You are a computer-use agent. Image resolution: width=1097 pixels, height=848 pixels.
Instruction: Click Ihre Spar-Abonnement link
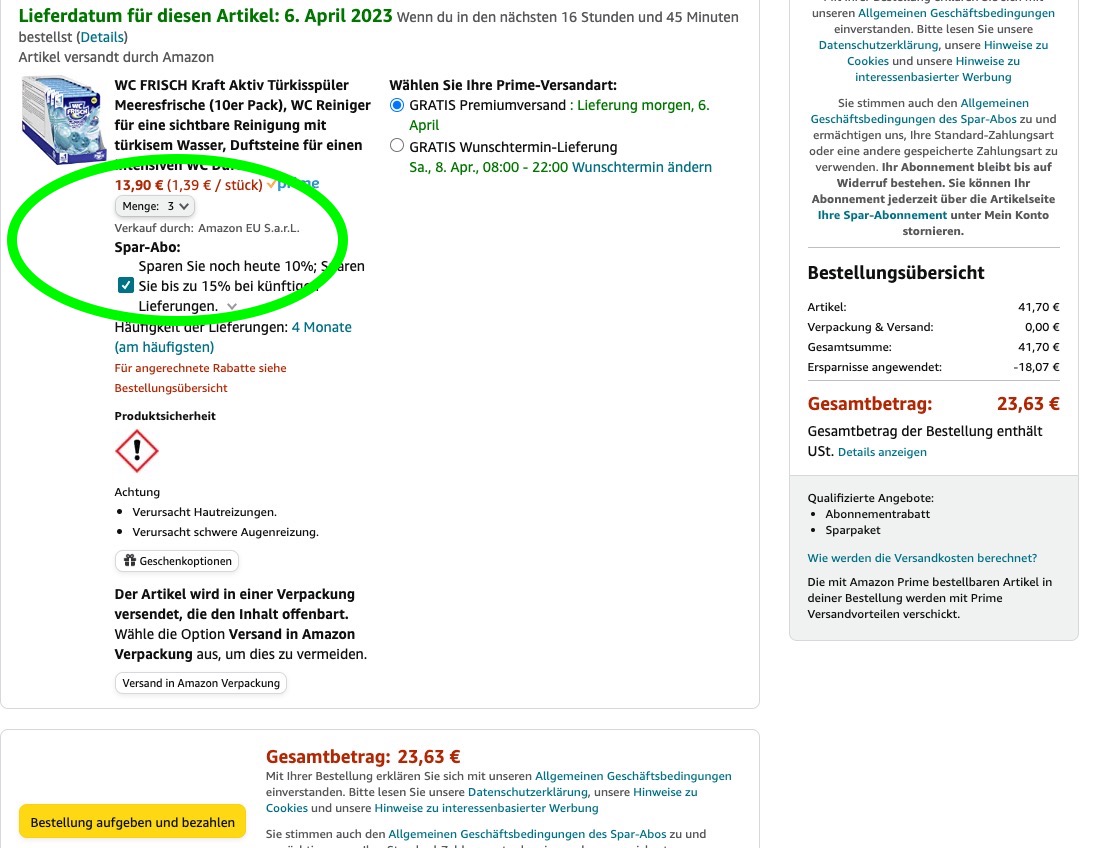tap(882, 214)
